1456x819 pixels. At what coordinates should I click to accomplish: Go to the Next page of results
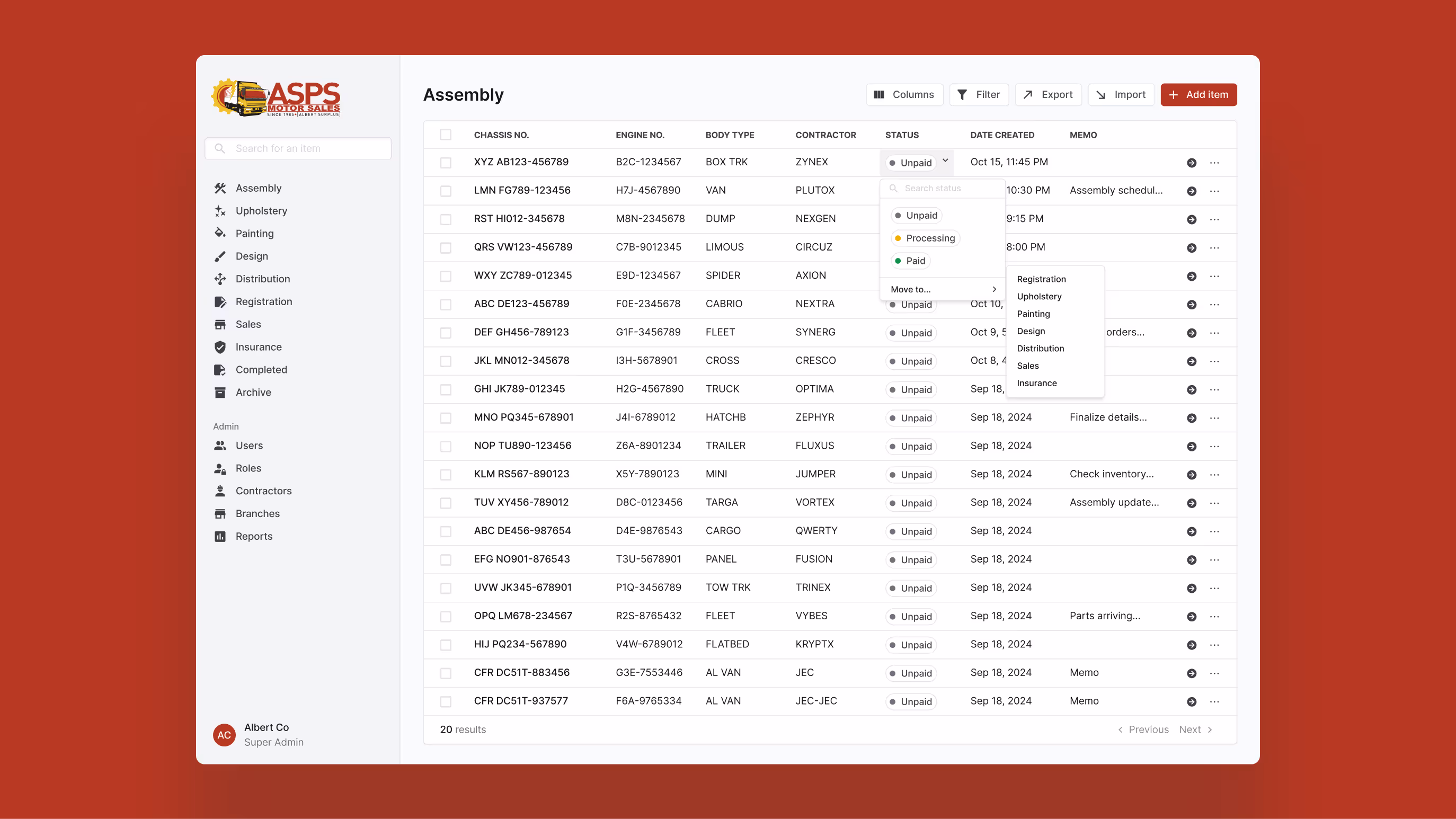pyautogui.click(x=1191, y=729)
